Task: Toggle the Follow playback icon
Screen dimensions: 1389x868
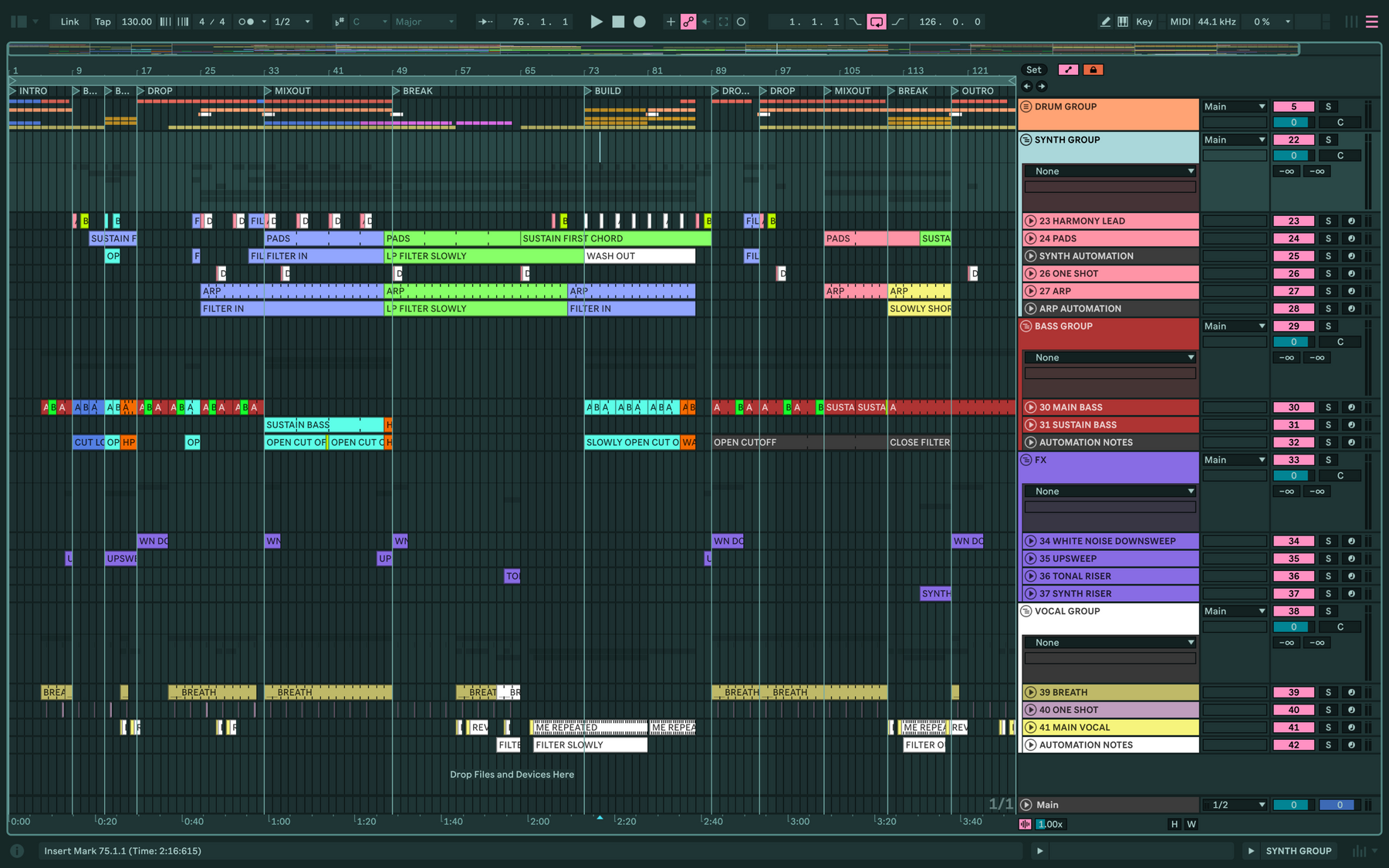Action: click(x=485, y=22)
